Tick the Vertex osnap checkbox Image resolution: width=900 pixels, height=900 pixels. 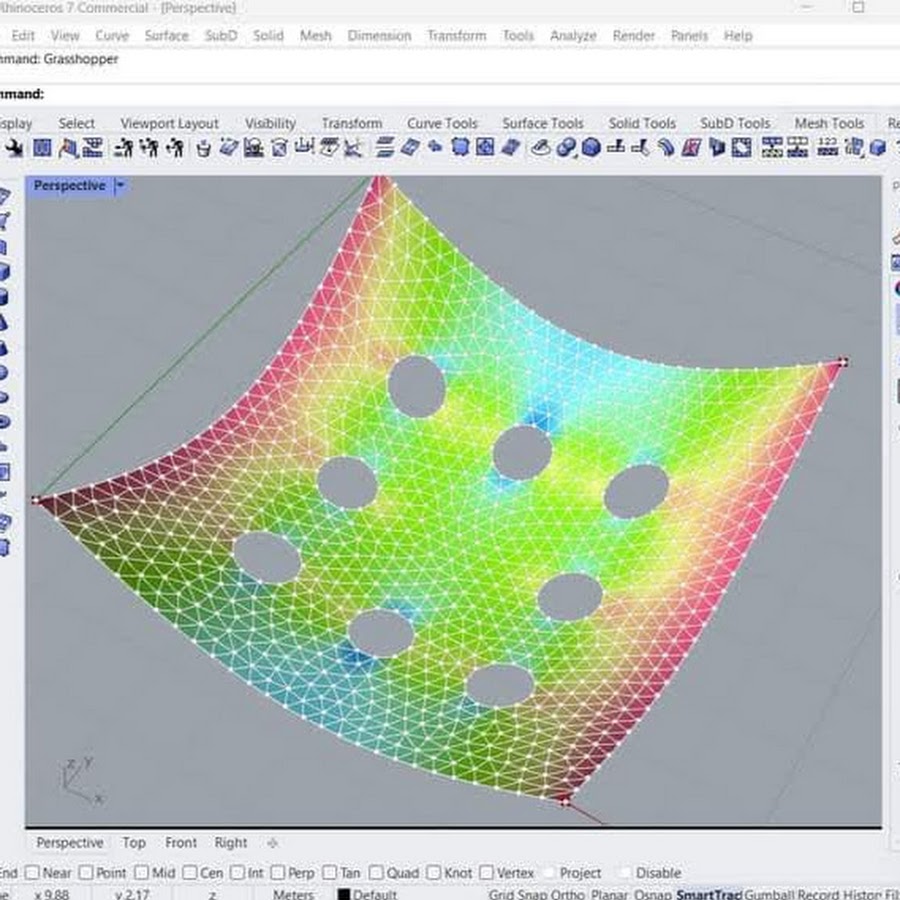[x=488, y=873]
